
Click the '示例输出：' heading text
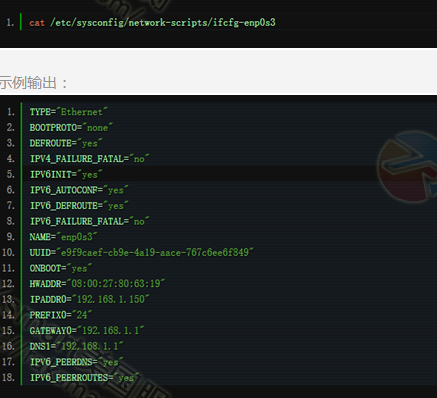33,82
